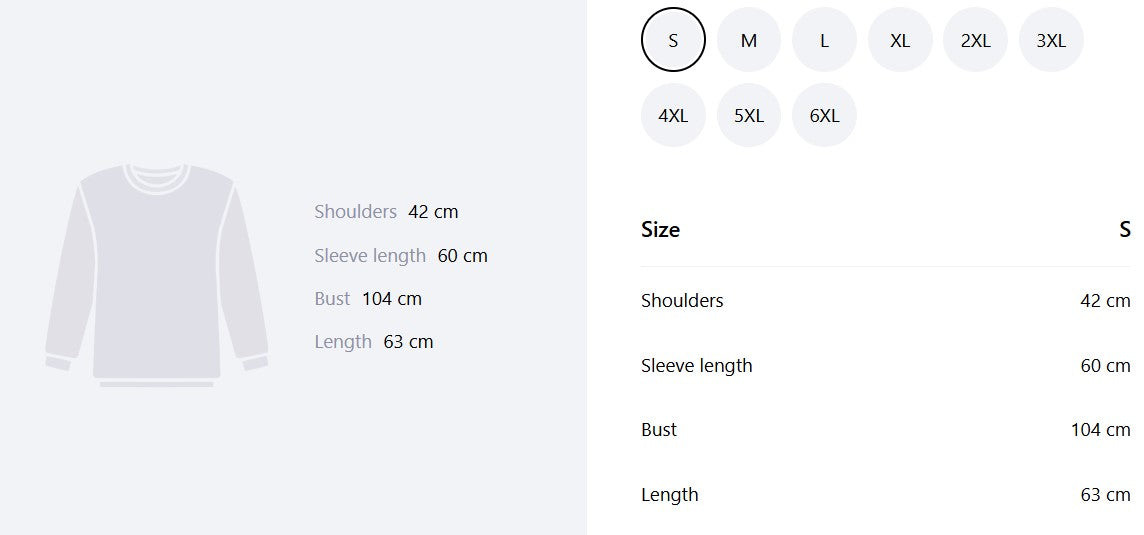Choose the 3XL size option
Screen dimensions: 1144x535
coord(1051,39)
